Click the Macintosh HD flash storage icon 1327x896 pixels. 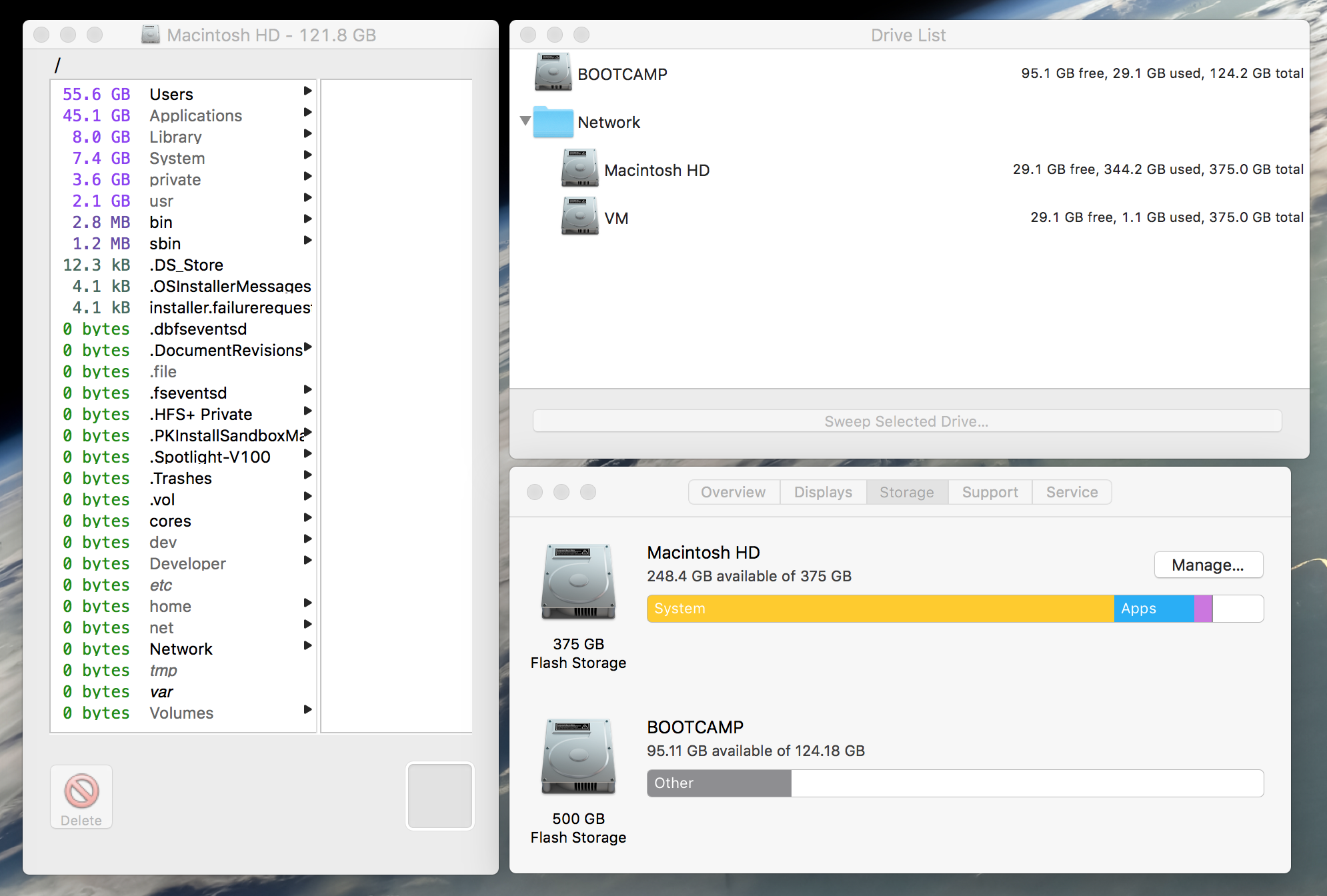(x=578, y=582)
